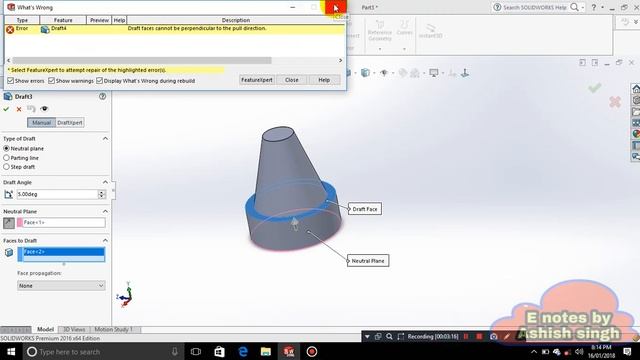This screenshot has height=360, width=640.
Task: Click the Draft4 feature icon in the error row
Action: tap(45, 29)
